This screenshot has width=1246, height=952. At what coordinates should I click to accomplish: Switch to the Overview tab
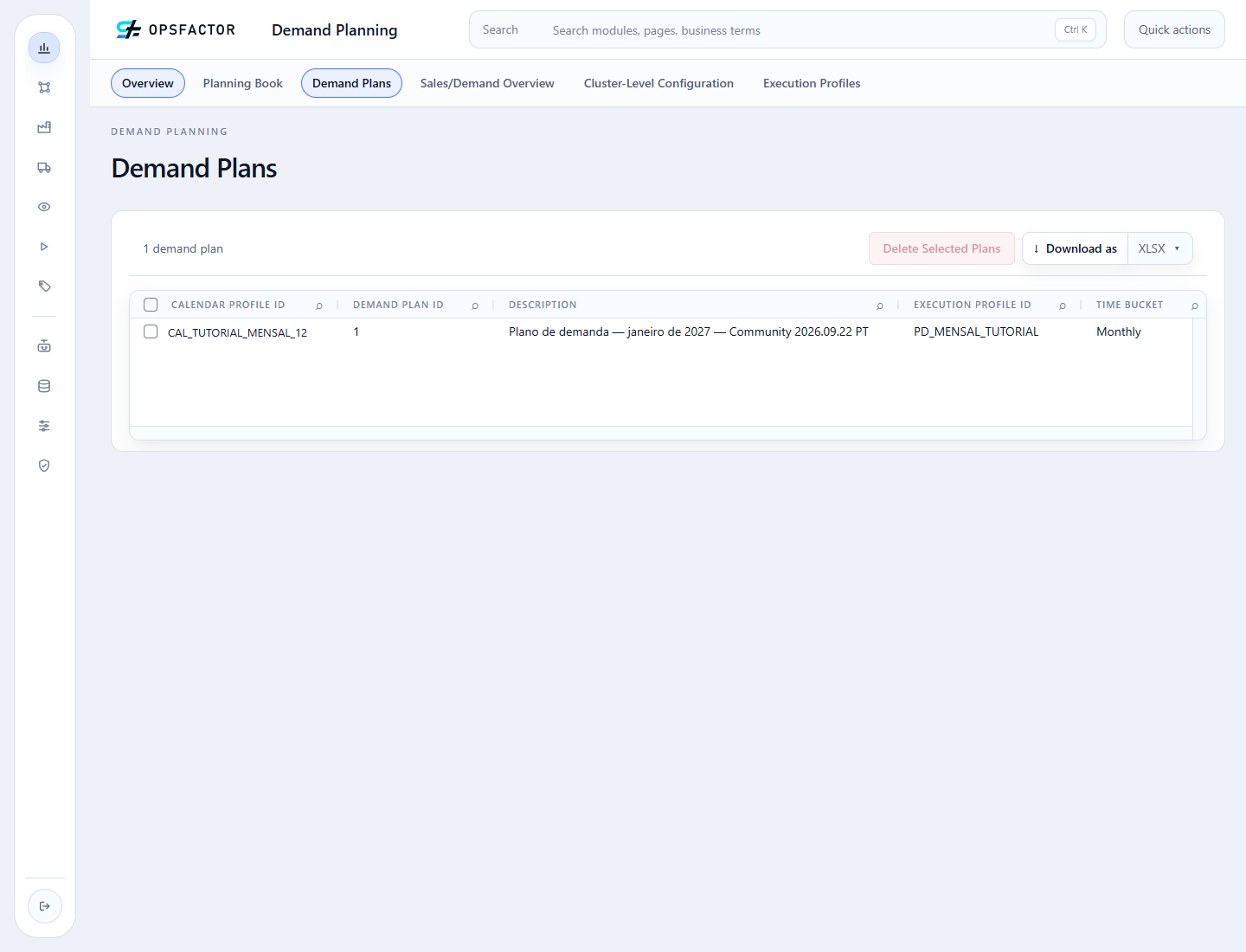click(148, 83)
